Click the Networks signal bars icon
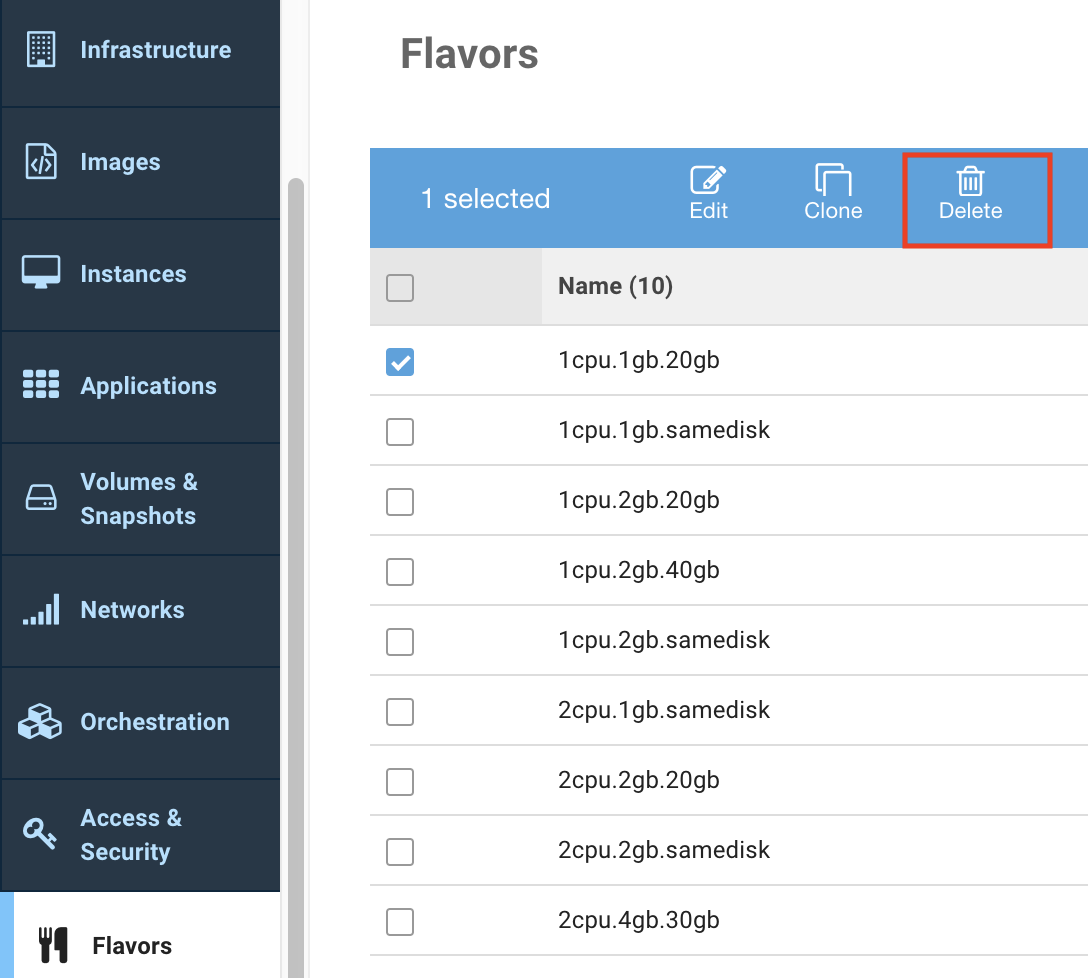 (x=41, y=610)
